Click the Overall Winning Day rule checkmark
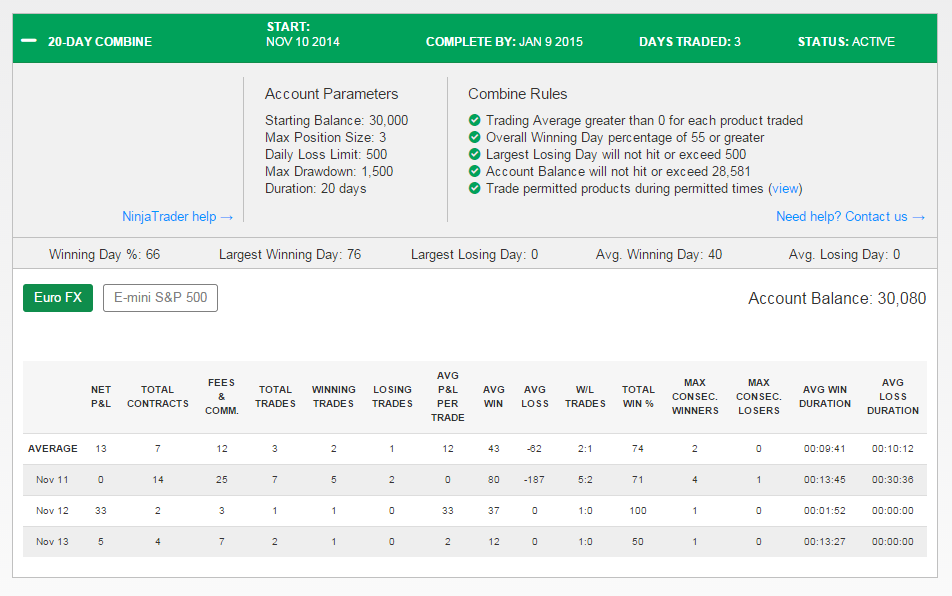Viewport: 952px width, 596px height. point(475,137)
